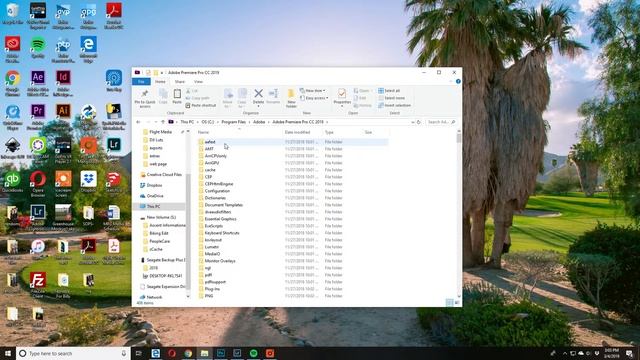Select the Monitor Overlays folder
640x360 pixels.
[220, 261]
